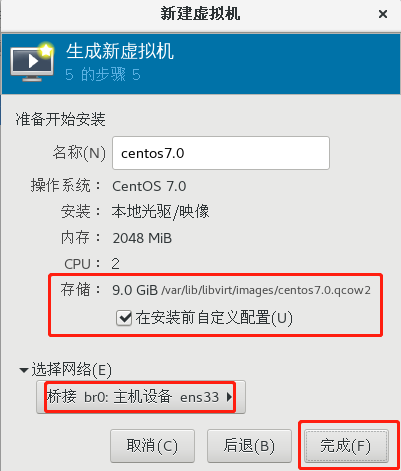Click the CentOS 7.0 operating system value
Image resolution: width=401 pixels, height=471 pixels.
[149, 186]
